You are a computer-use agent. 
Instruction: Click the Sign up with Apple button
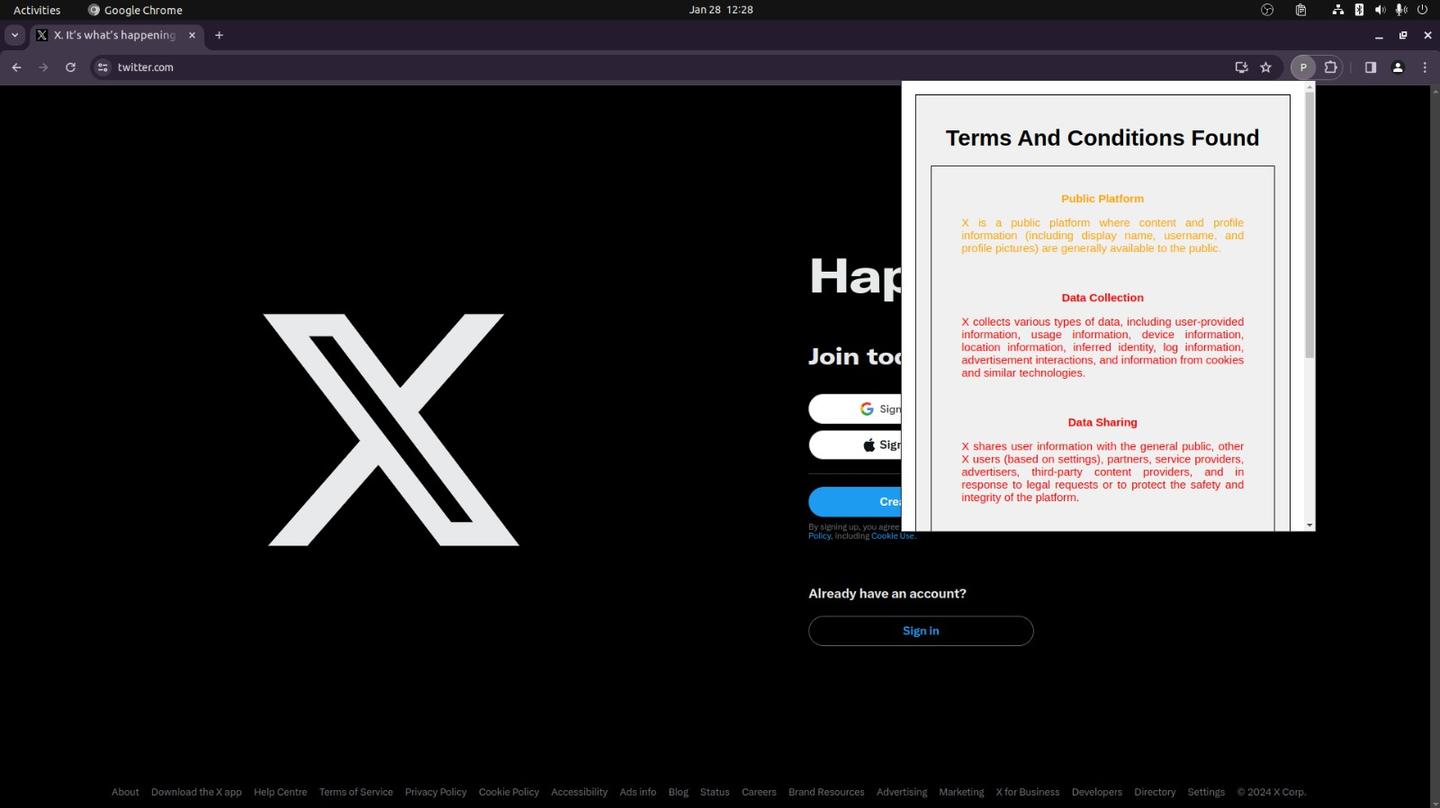coord(855,445)
